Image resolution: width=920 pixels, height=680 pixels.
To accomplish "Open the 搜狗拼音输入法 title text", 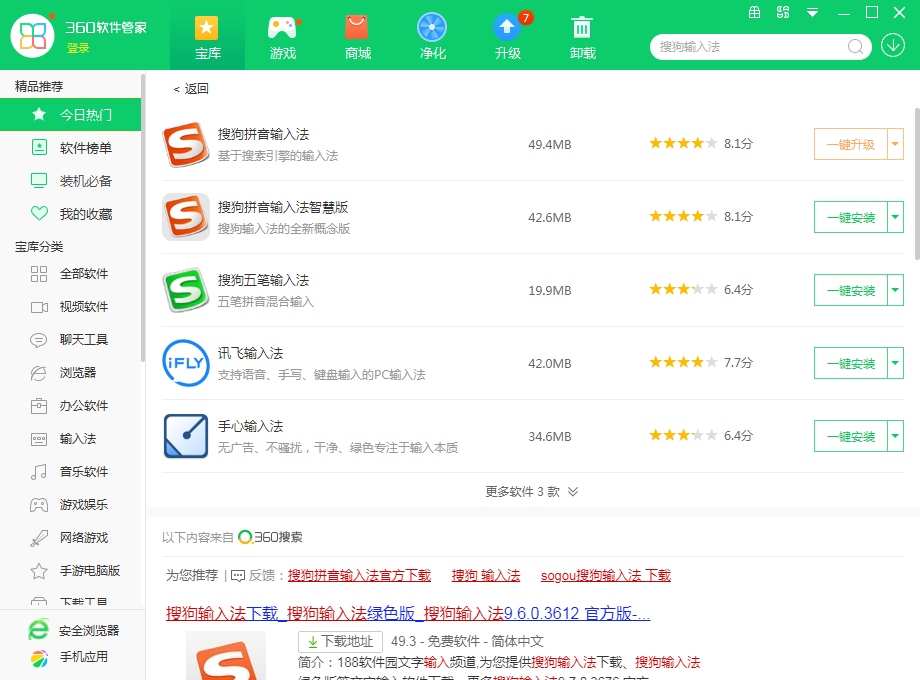I will pos(263,134).
